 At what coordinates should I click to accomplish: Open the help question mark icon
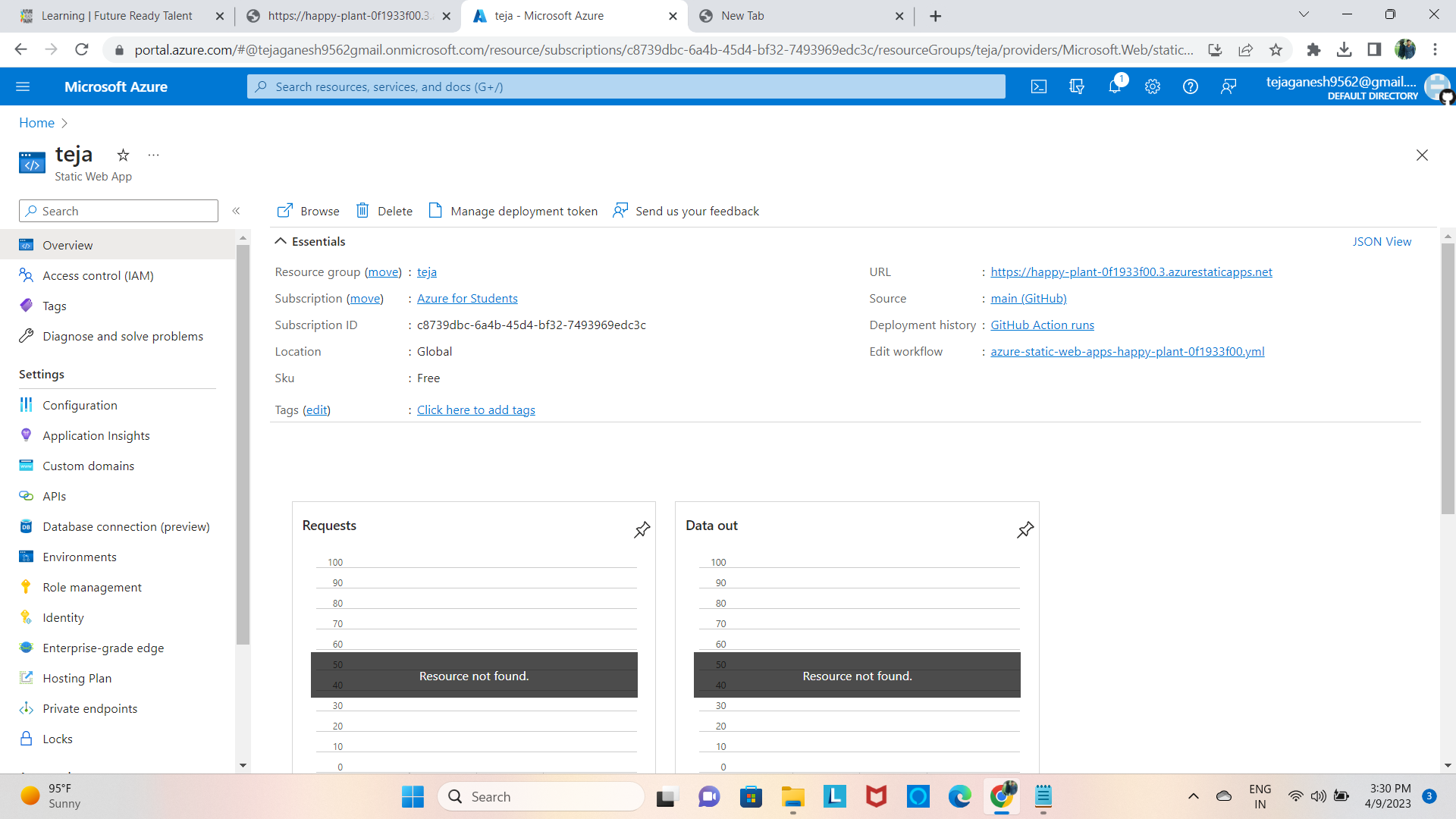[1191, 86]
